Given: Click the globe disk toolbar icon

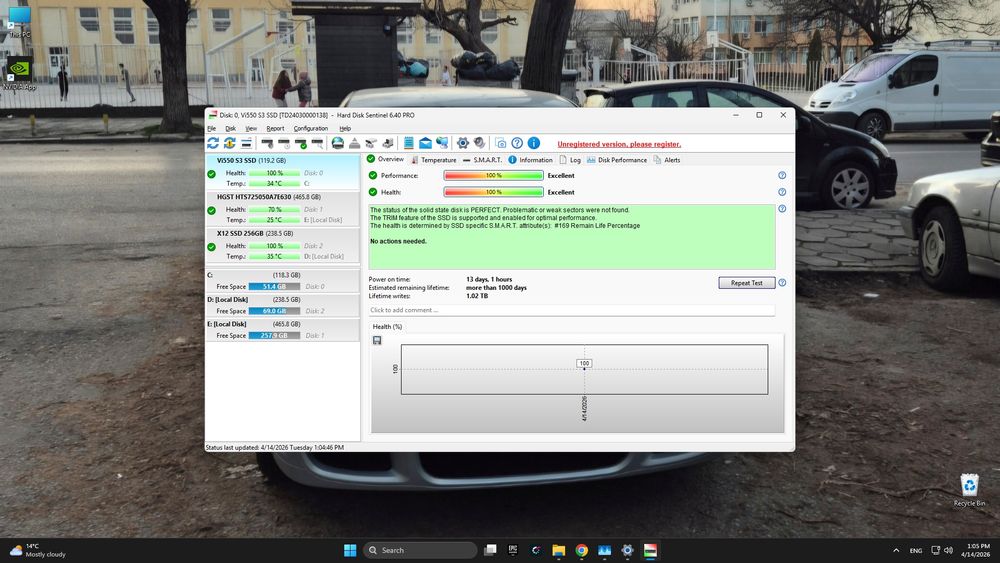Looking at the screenshot, I should [337, 143].
